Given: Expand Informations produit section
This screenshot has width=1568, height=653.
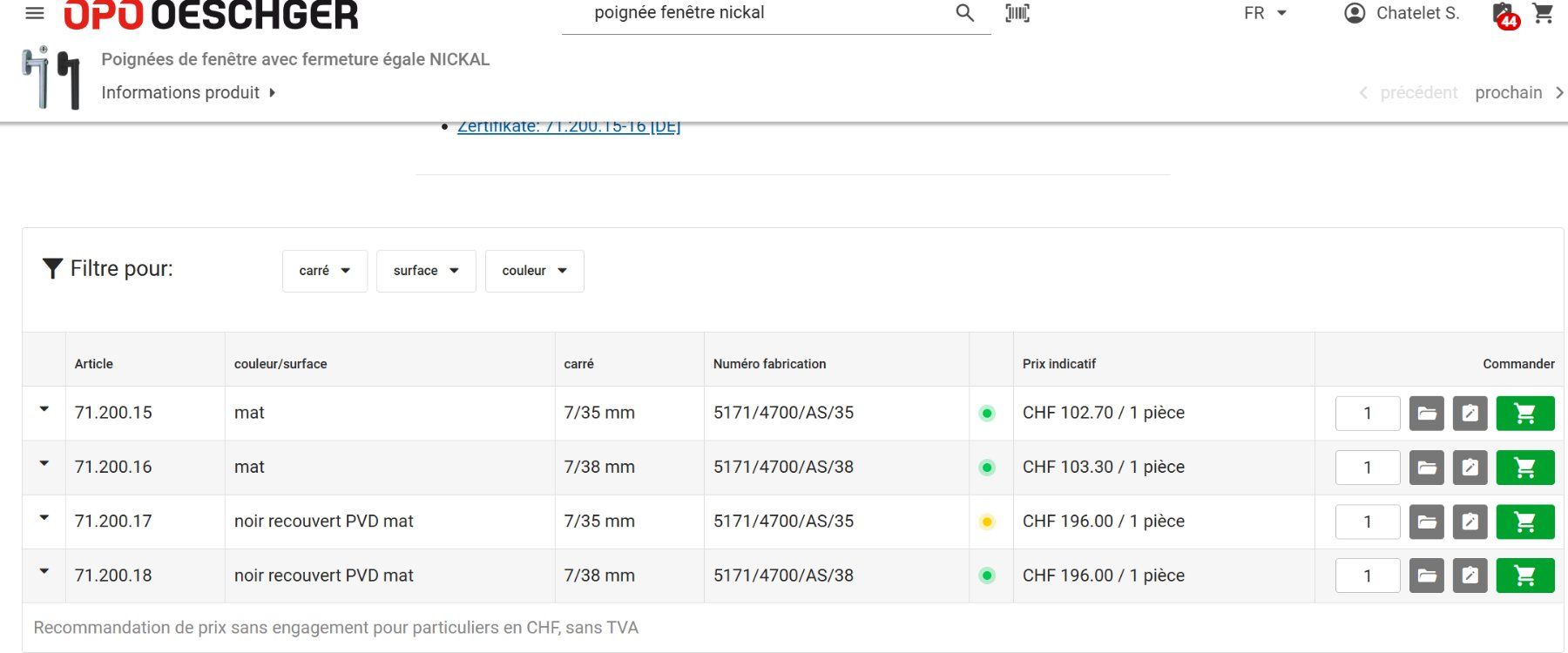Looking at the screenshot, I should pos(188,92).
